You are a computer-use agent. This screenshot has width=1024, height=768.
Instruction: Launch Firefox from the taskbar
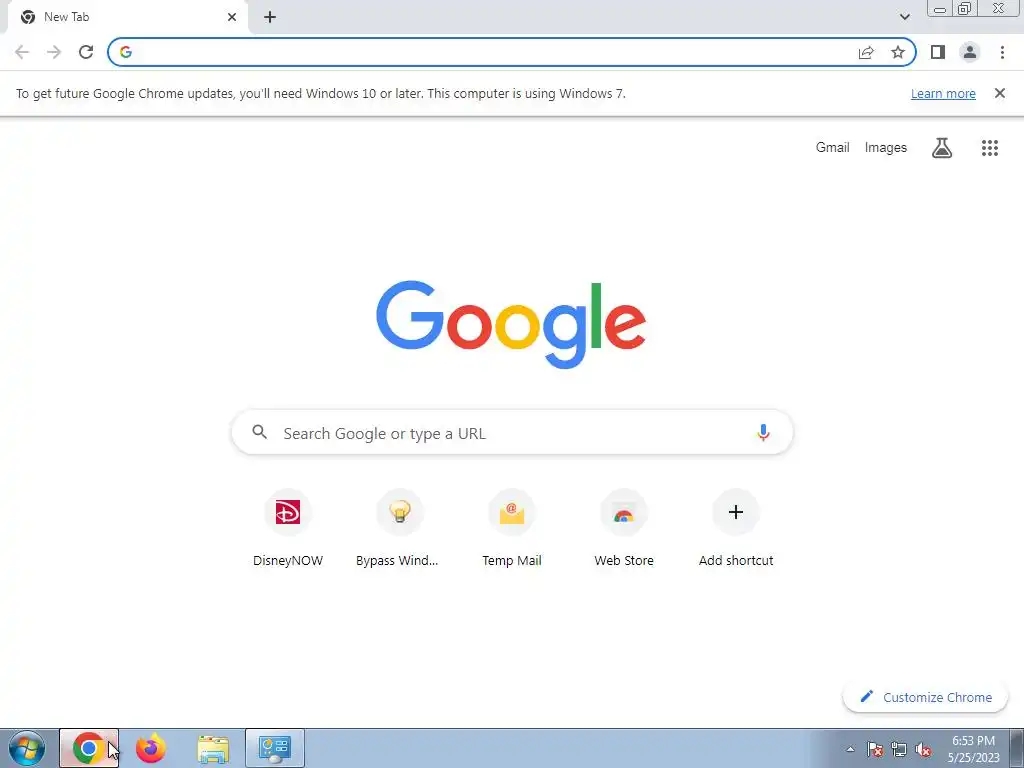(151, 748)
